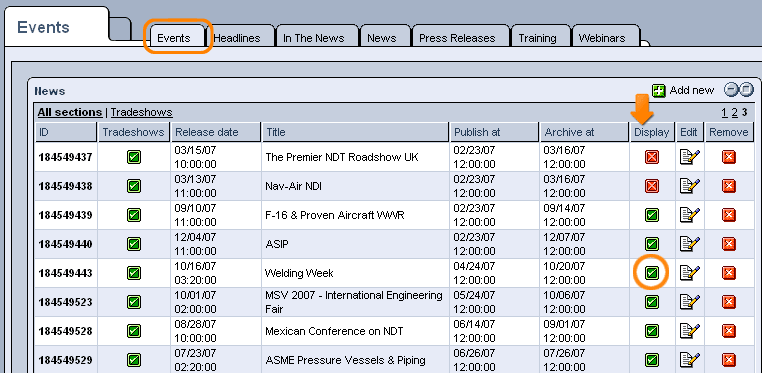Select the Webinars tab
The image size is (762, 373).
point(602,38)
